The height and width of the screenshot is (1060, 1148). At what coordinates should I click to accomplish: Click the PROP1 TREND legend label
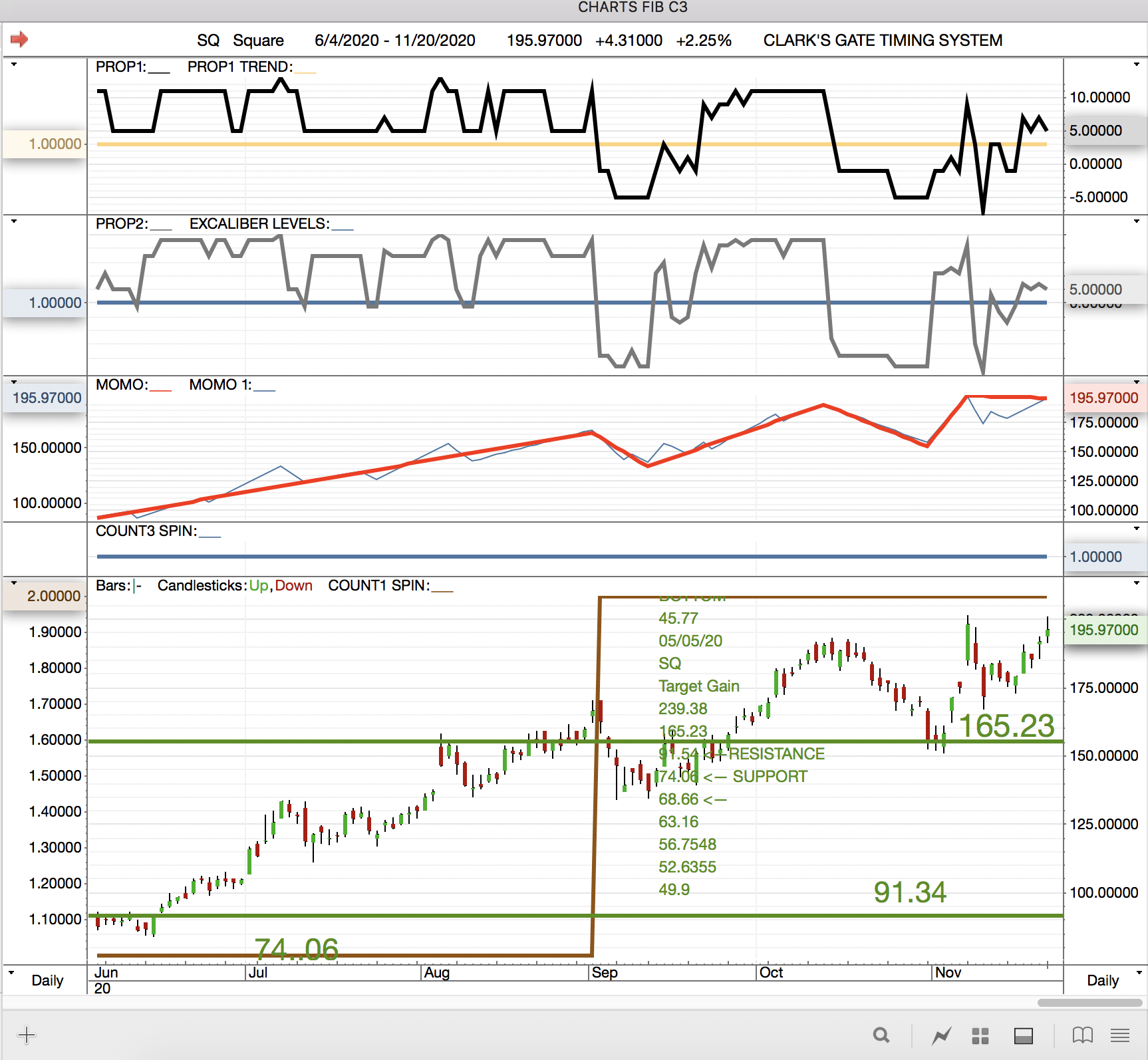tap(239, 66)
